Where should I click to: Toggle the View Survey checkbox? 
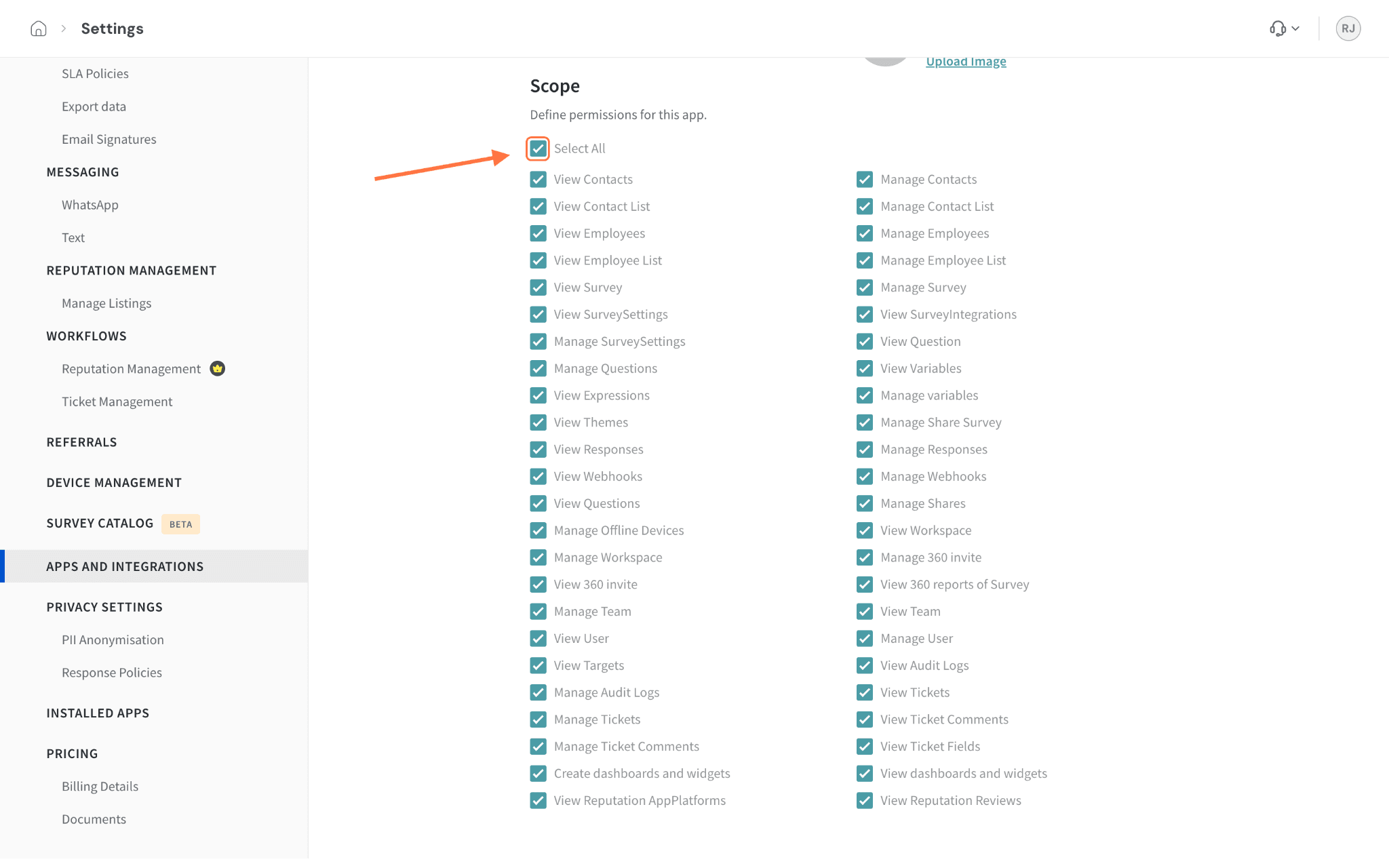(538, 288)
